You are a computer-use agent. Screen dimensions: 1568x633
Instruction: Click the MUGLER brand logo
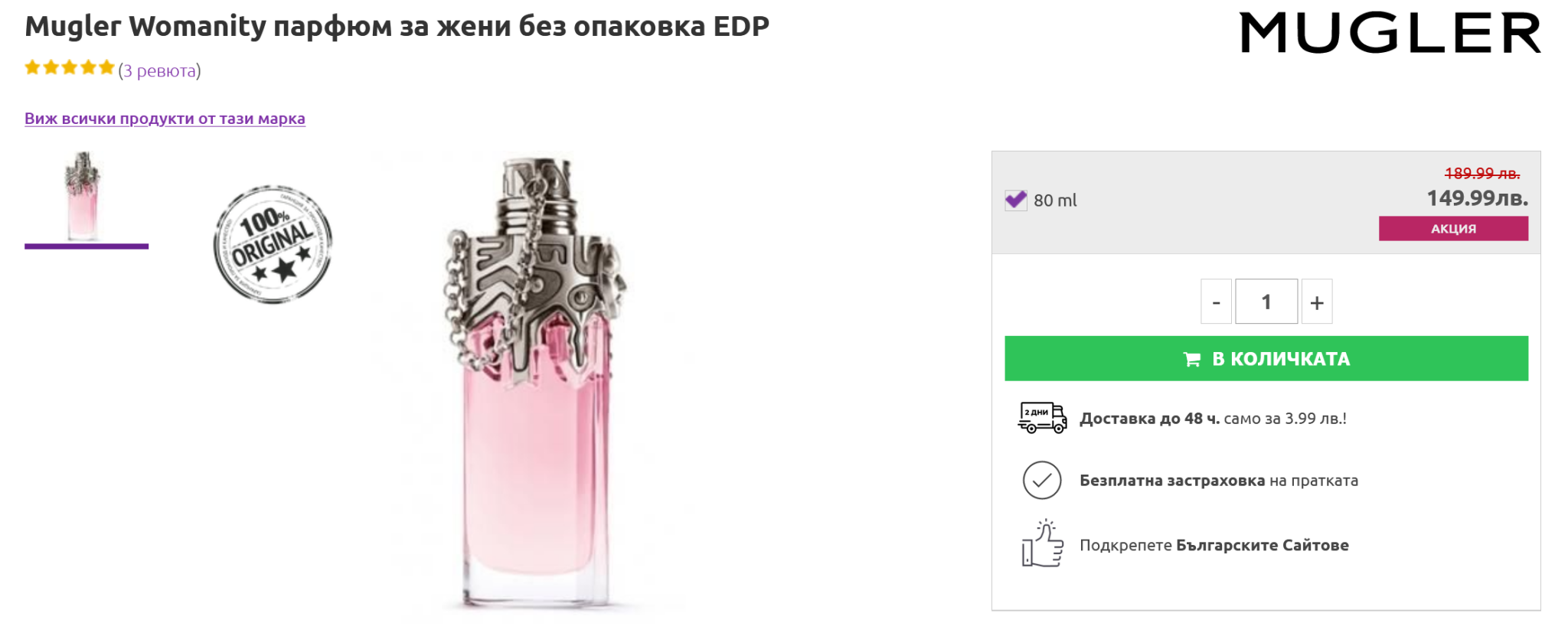[1389, 33]
